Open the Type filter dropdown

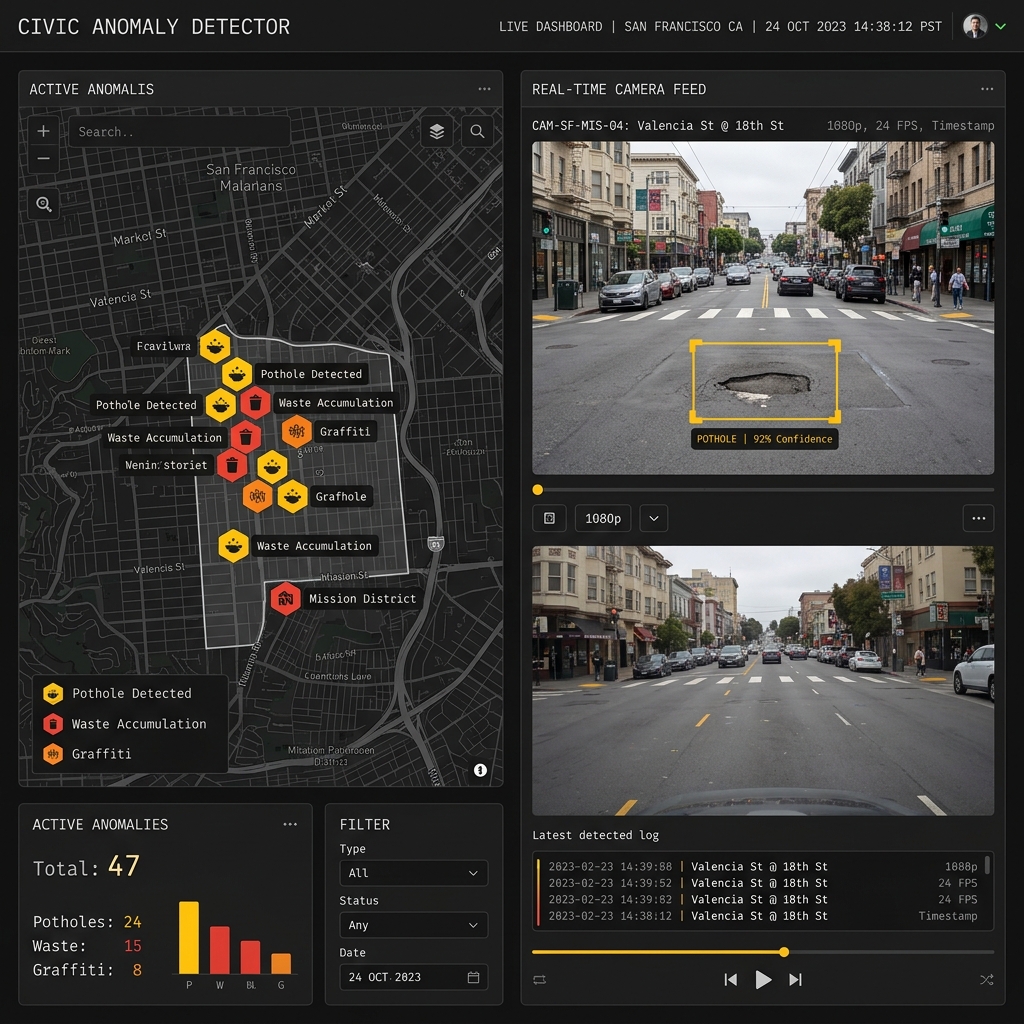pyautogui.click(x=413, y=873)
